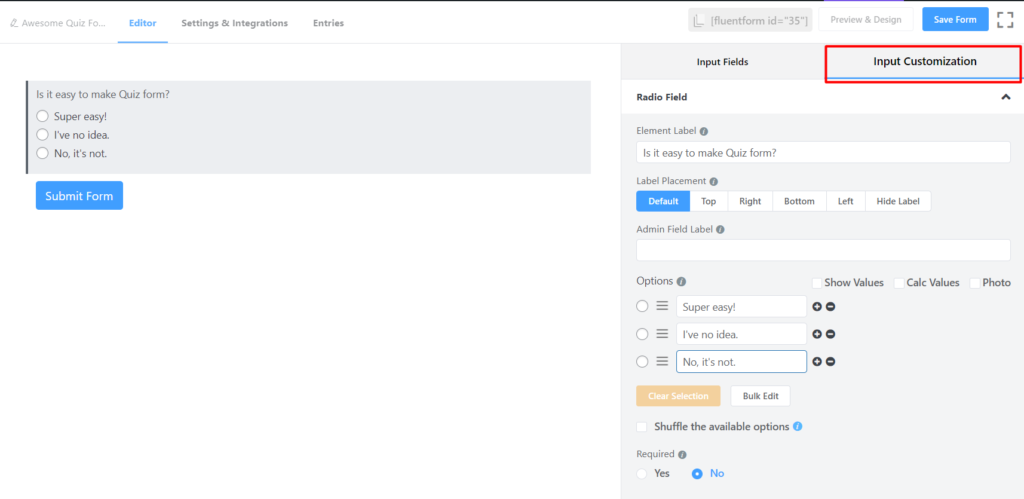Screen dimensions: 1024x499
Task: Switch to Input Customization tab
Action: click(925, 62)
